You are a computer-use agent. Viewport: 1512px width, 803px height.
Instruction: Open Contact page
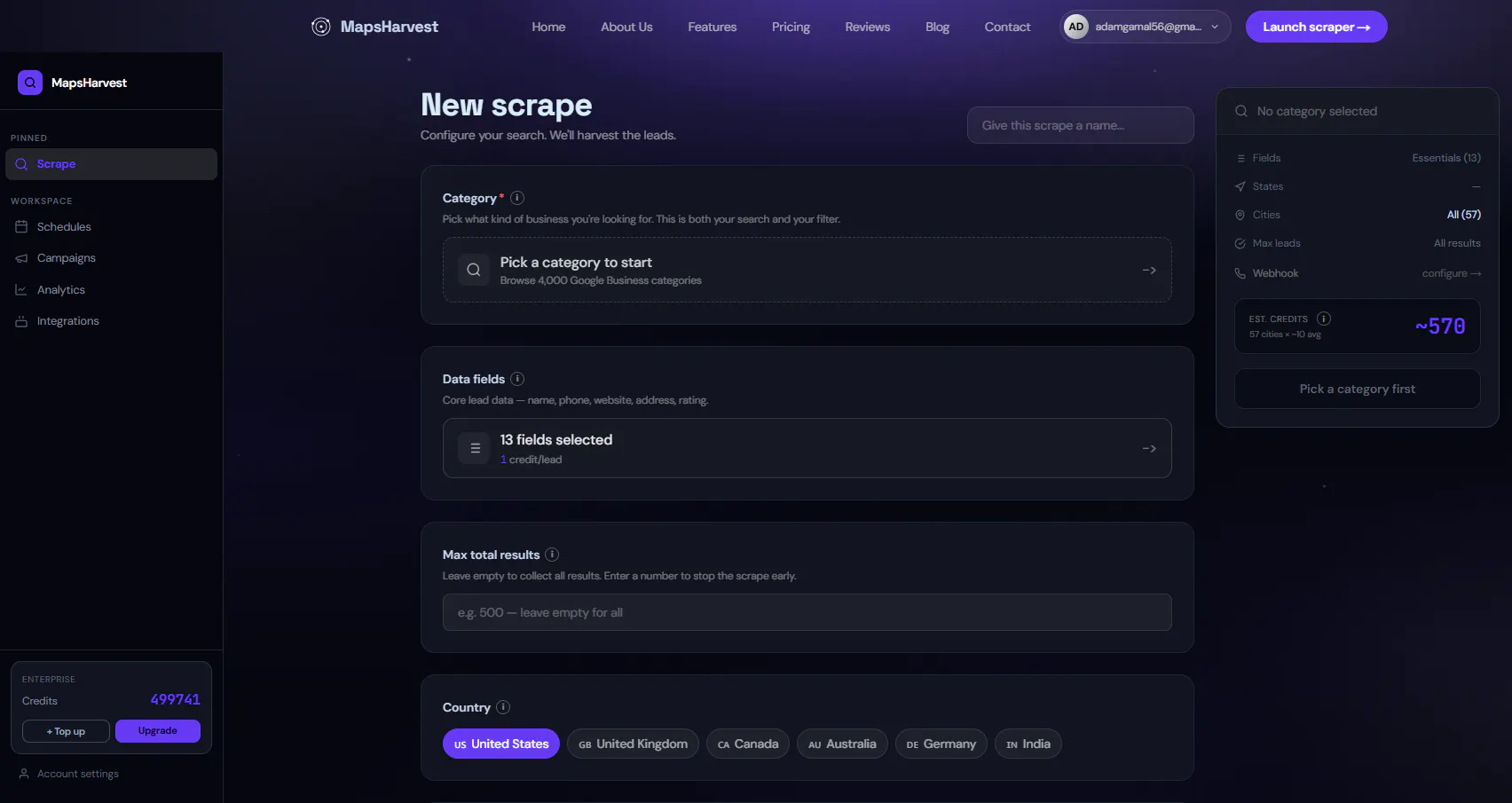coord(1007,27)
